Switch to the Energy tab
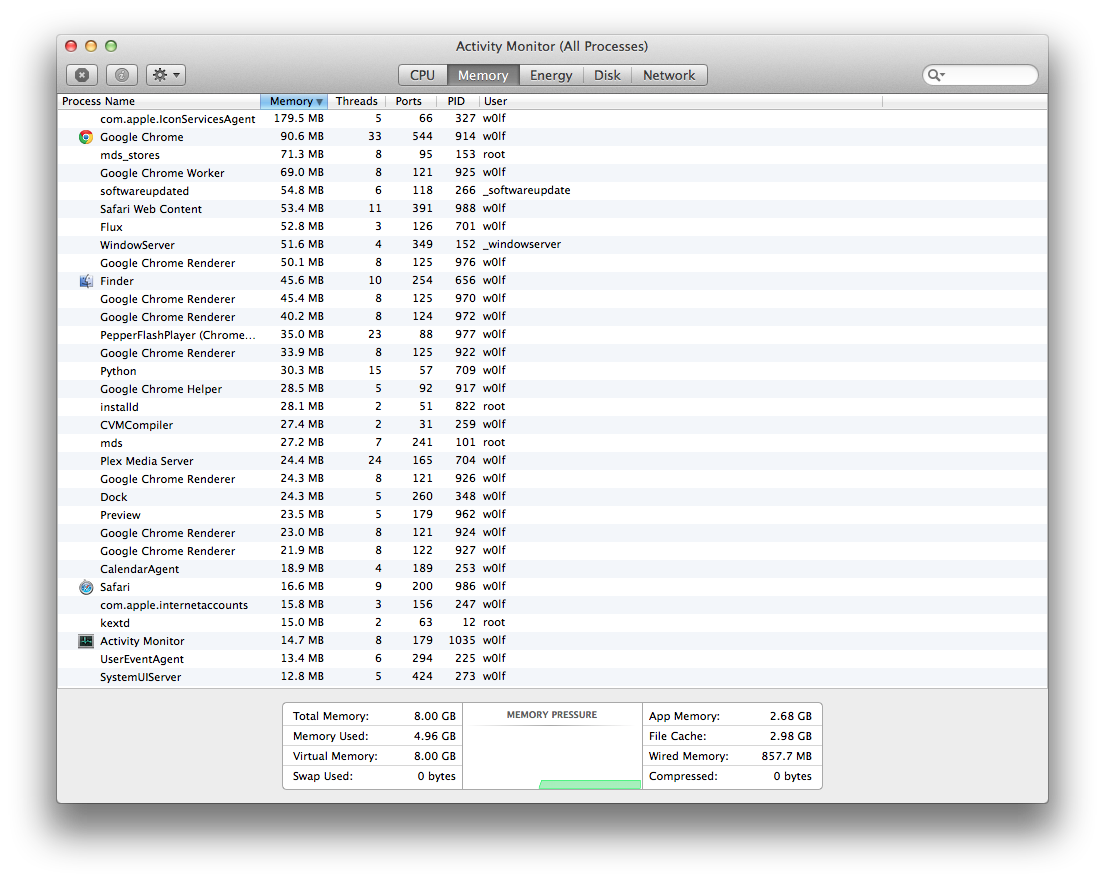Screen dimensions: 1105x882 (x=551, y=75)
